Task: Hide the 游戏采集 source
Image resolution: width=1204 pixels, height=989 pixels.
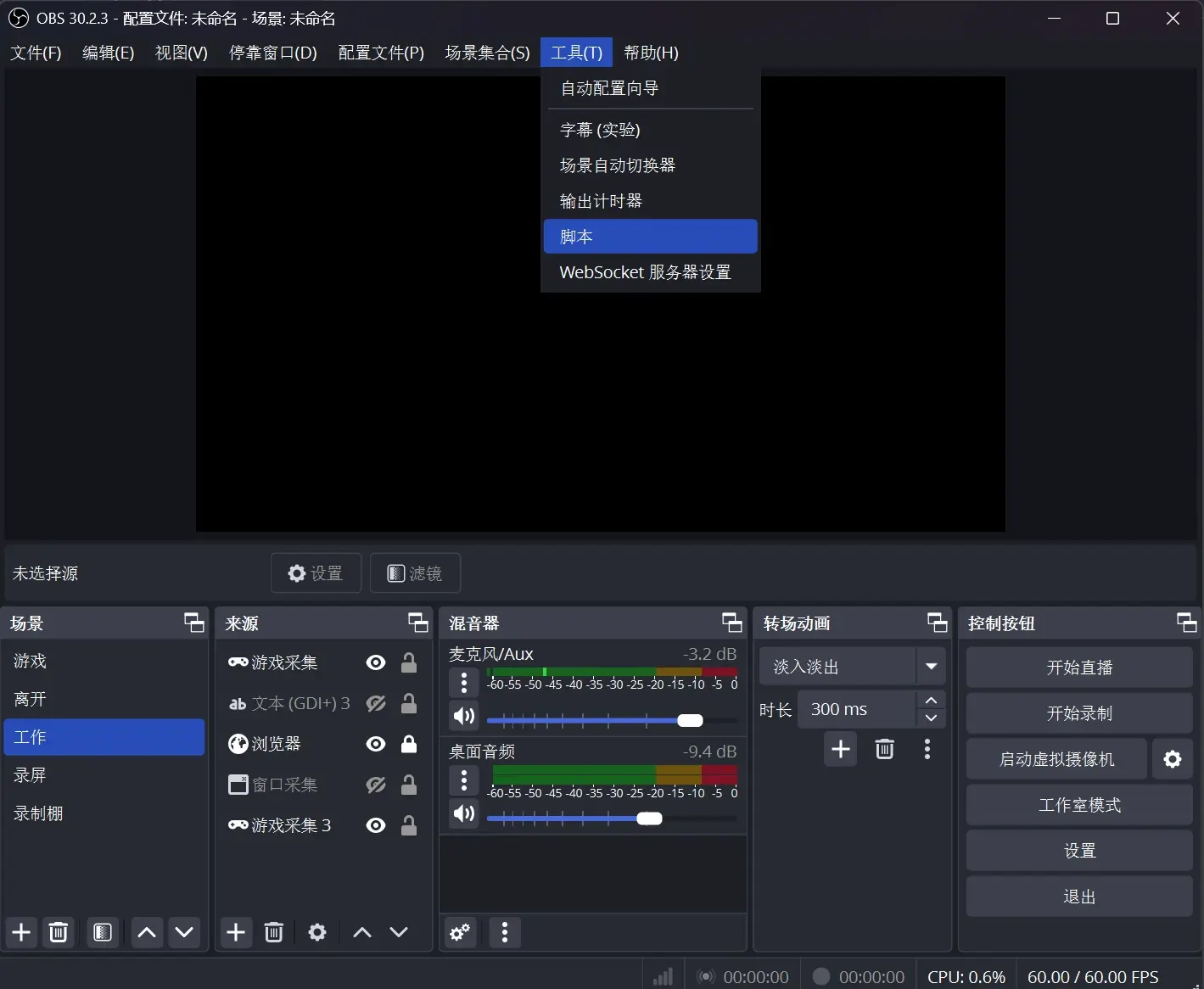Action: pos(376,662)
